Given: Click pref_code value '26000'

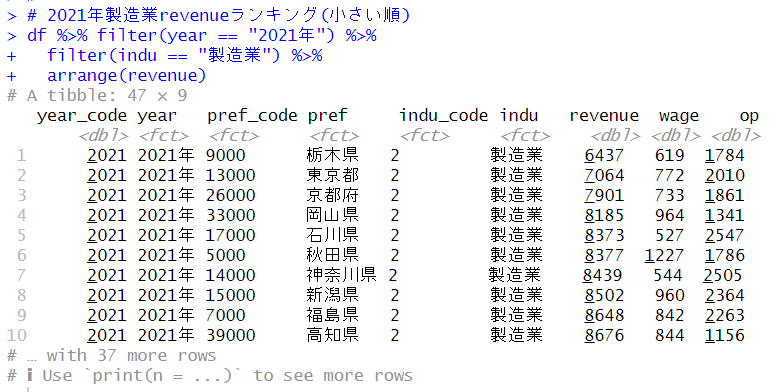Looking at the screenshot, I should [x=231, y=195].
